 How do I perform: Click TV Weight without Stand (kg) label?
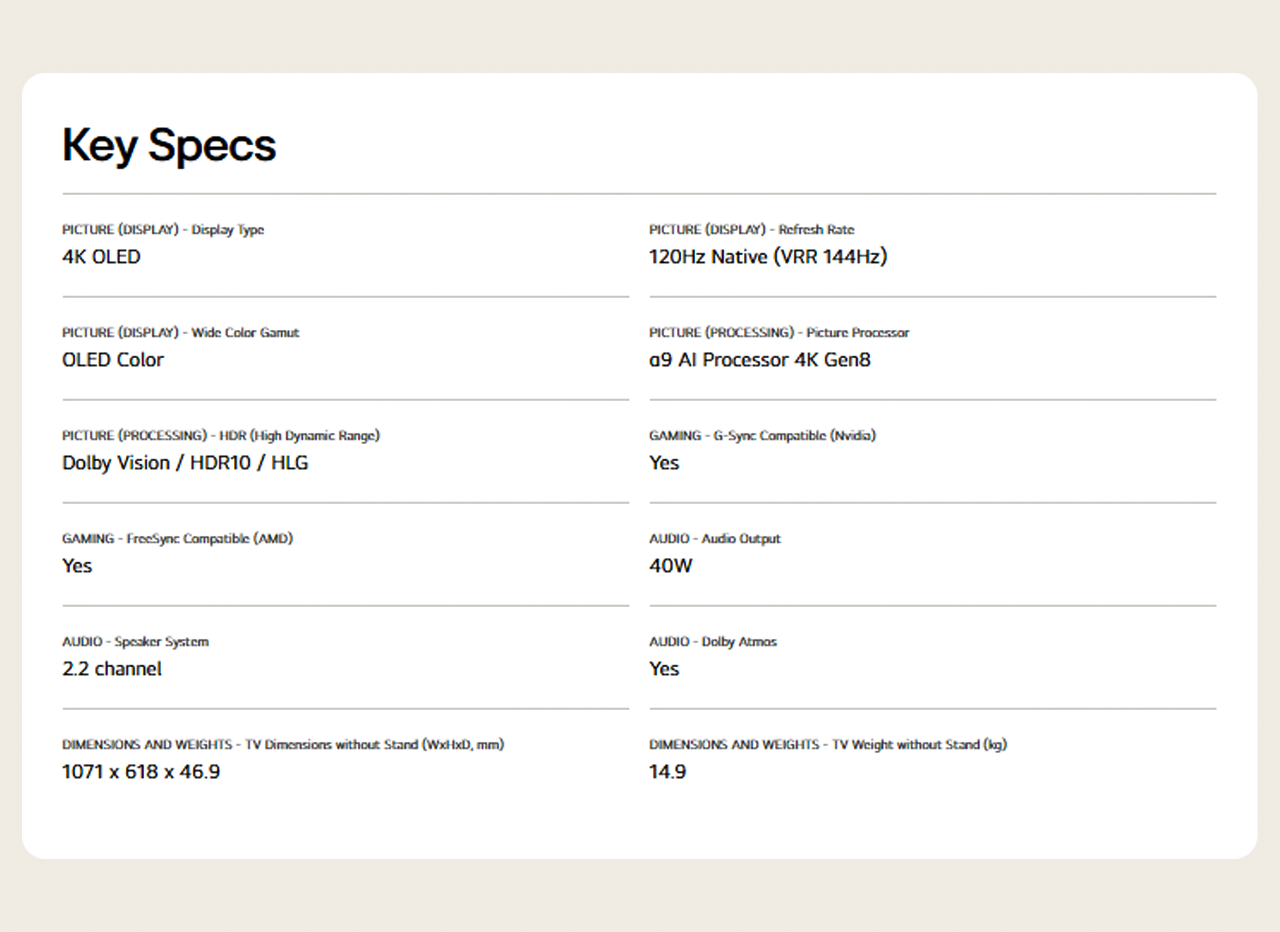(827, 745)
